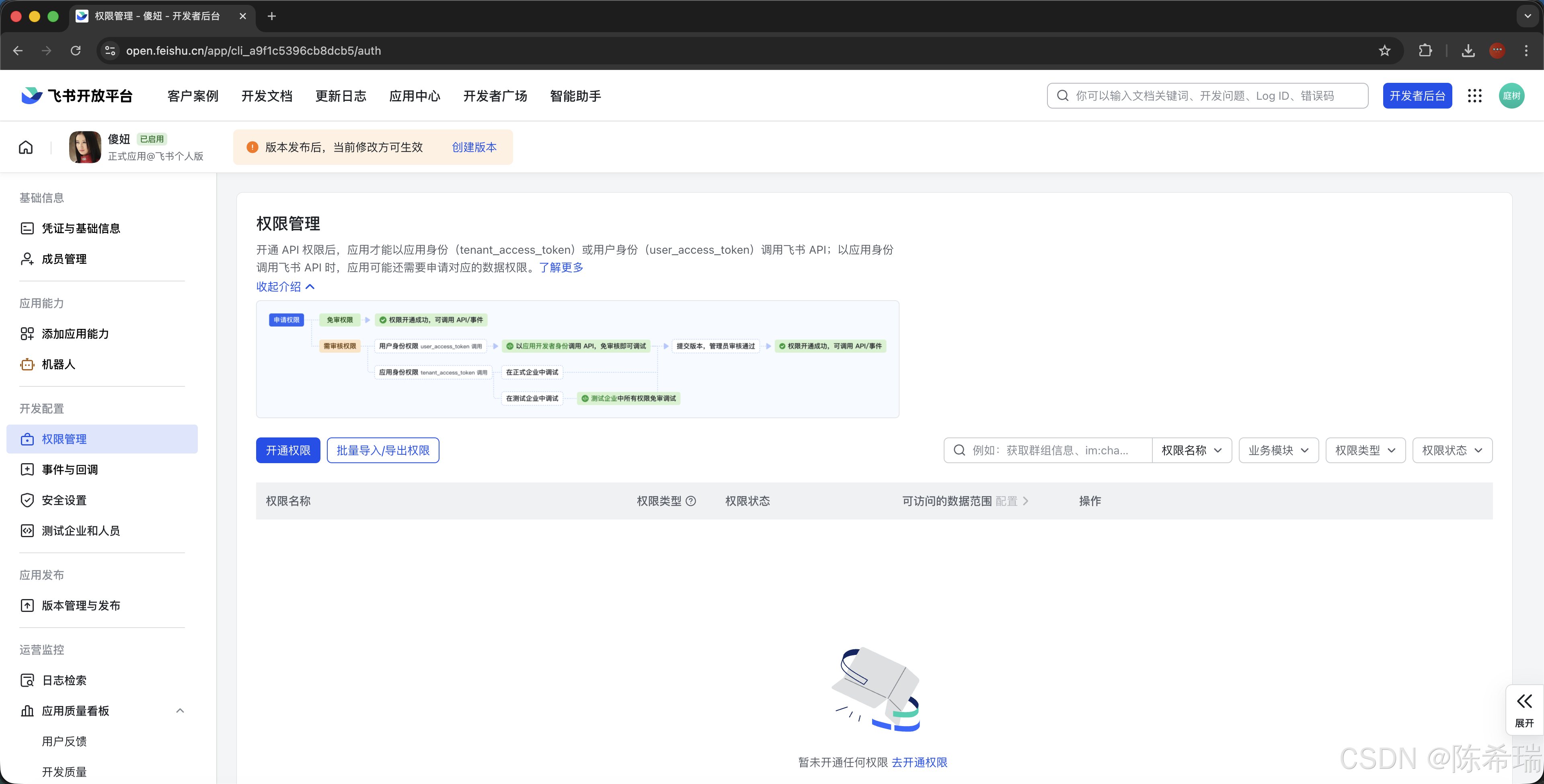Open 事件与回调 configuration
The width and height of the screenshot is (1544, 784).
70,470
